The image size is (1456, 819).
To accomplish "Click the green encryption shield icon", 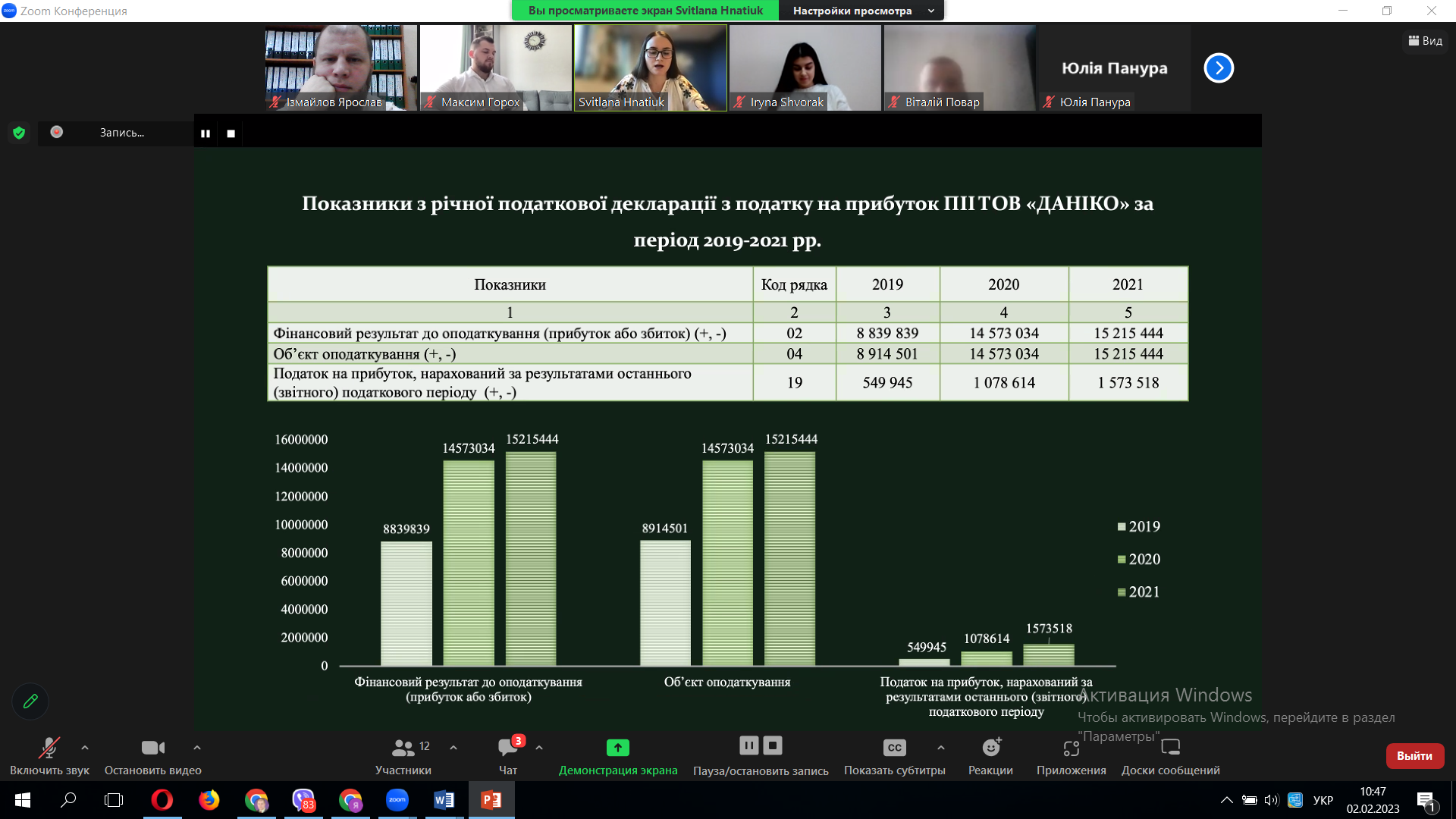I will [x=19, y=133].
